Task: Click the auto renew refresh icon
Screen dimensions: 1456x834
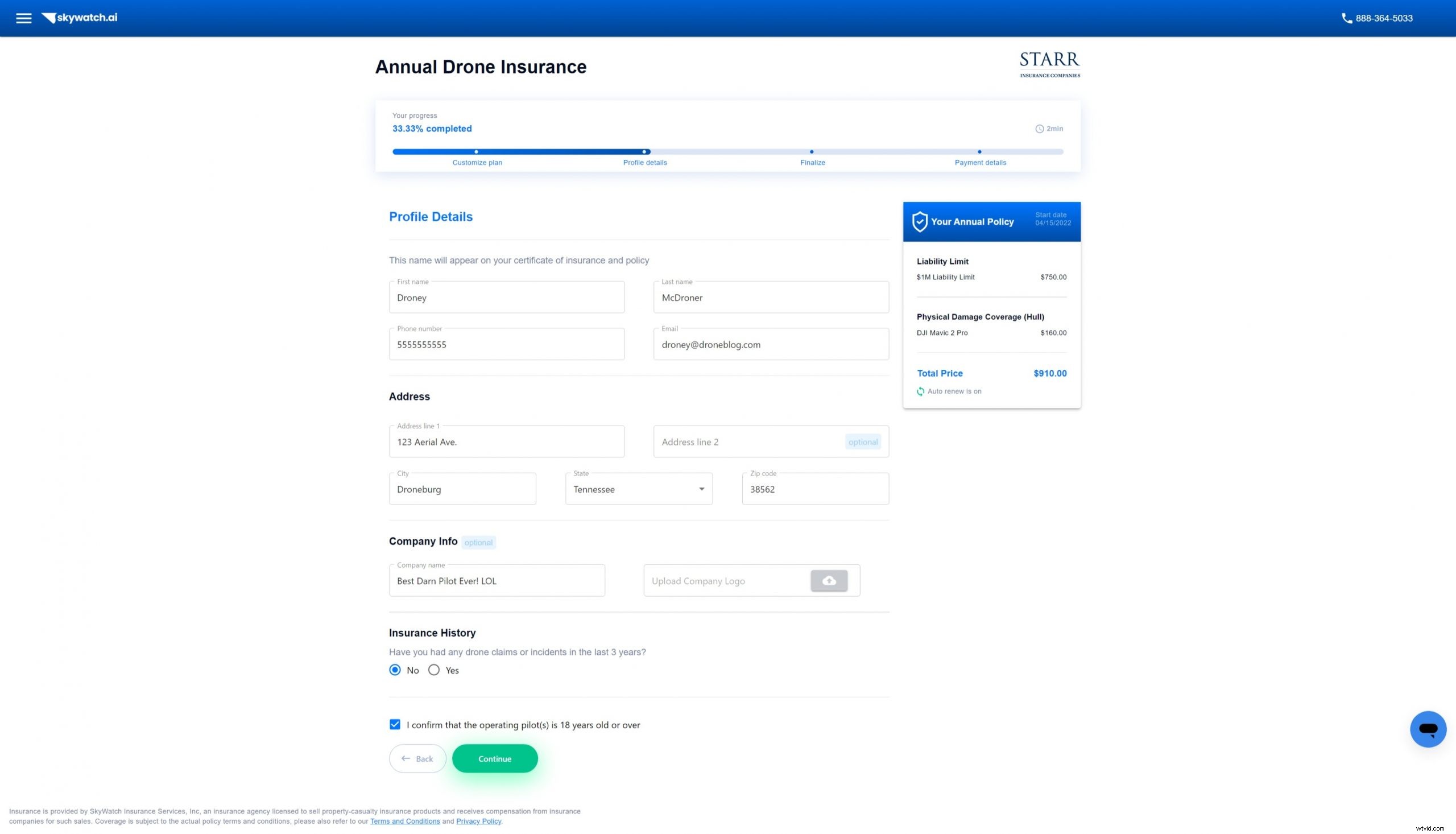Action: coord(921,391)
